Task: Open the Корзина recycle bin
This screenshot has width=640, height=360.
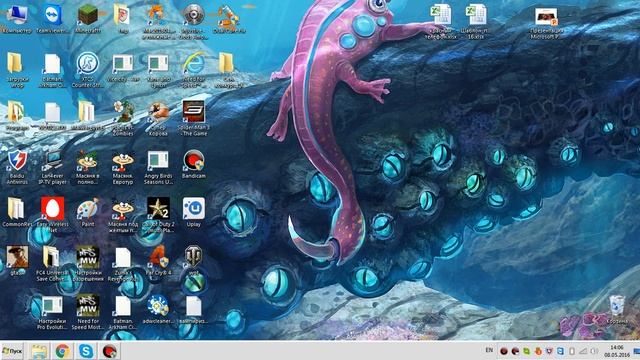Action: 617,310
